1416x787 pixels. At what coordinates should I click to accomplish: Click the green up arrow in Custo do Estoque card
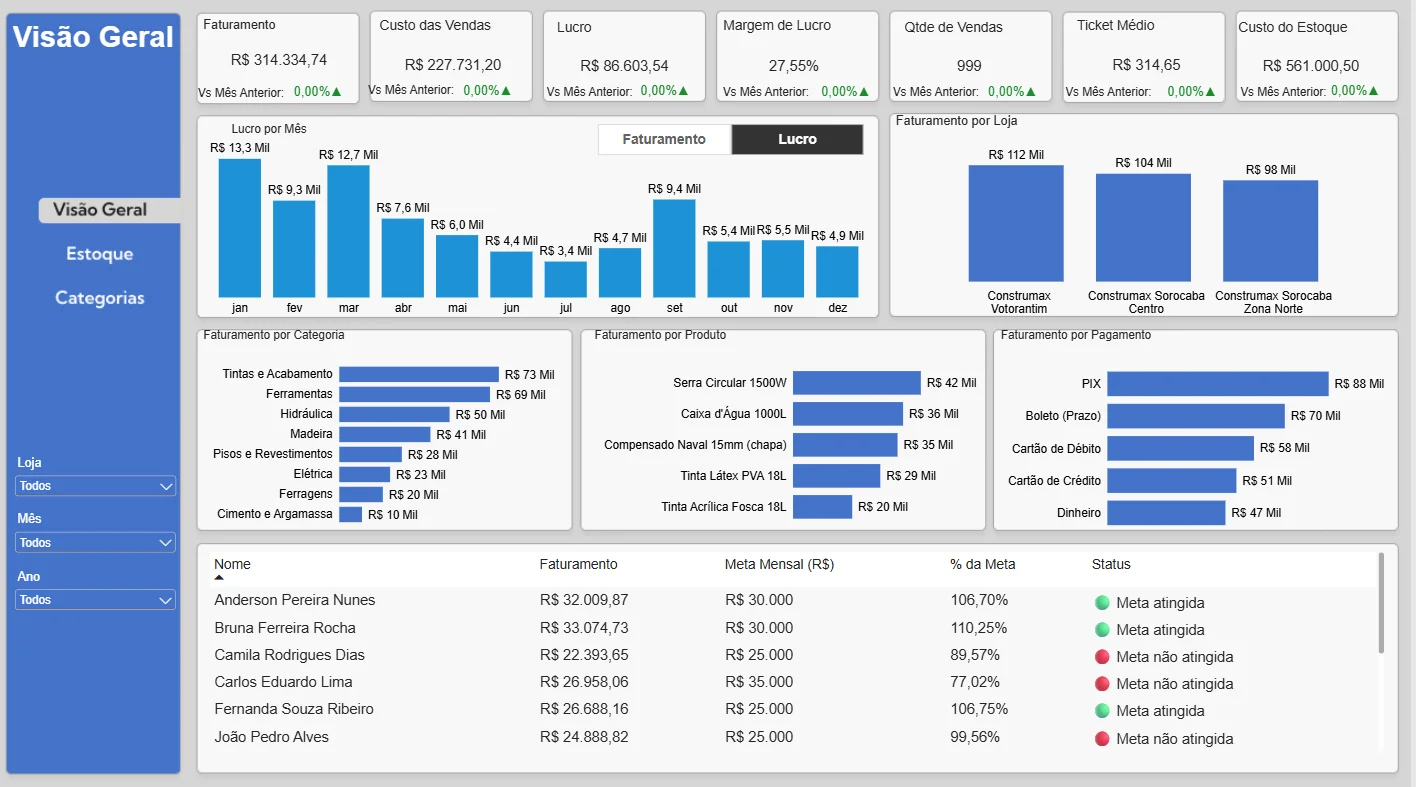pyautogui.click(x=1374, y=91)
